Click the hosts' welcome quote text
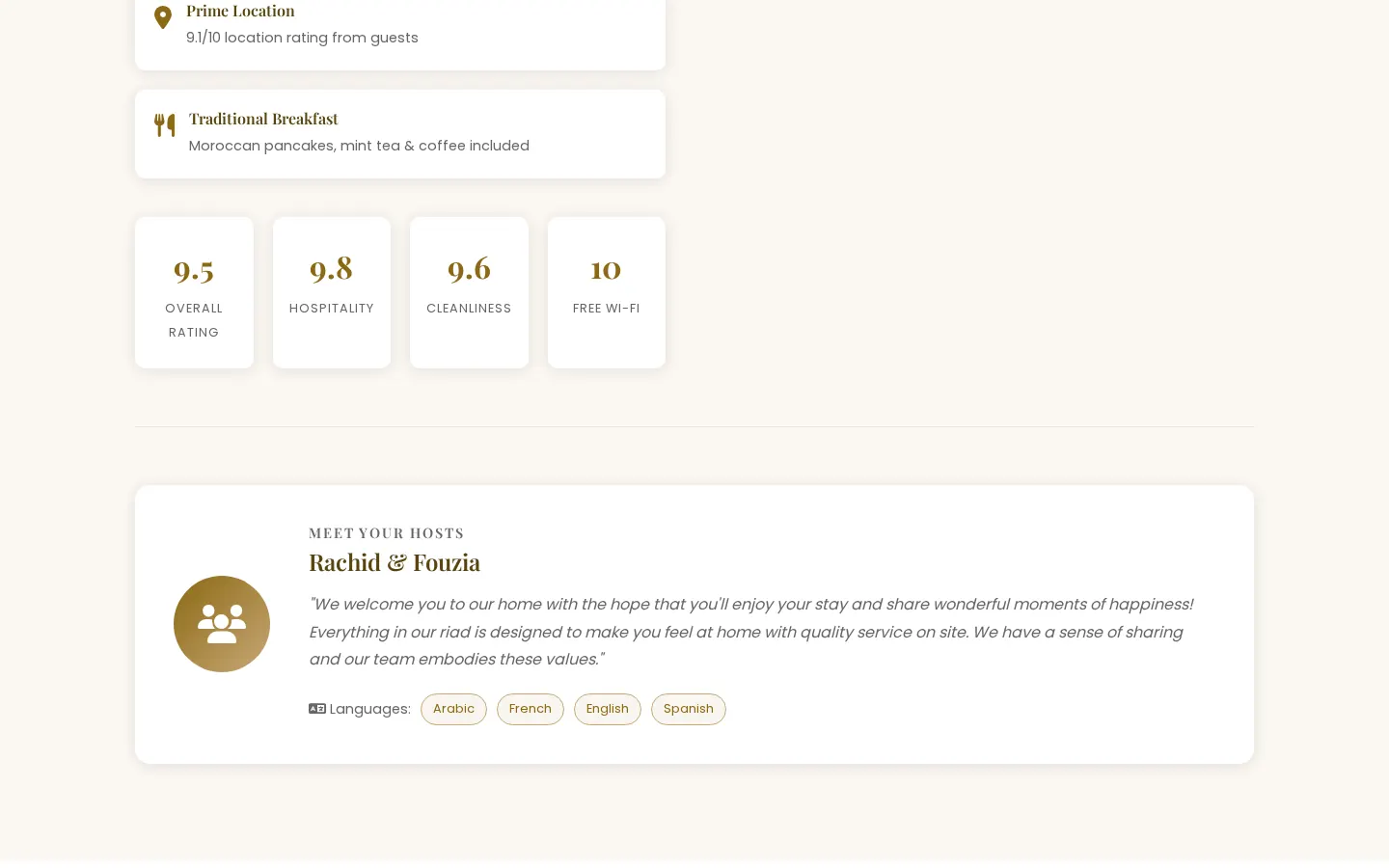1389x868 pixels. tap(751, 632)
